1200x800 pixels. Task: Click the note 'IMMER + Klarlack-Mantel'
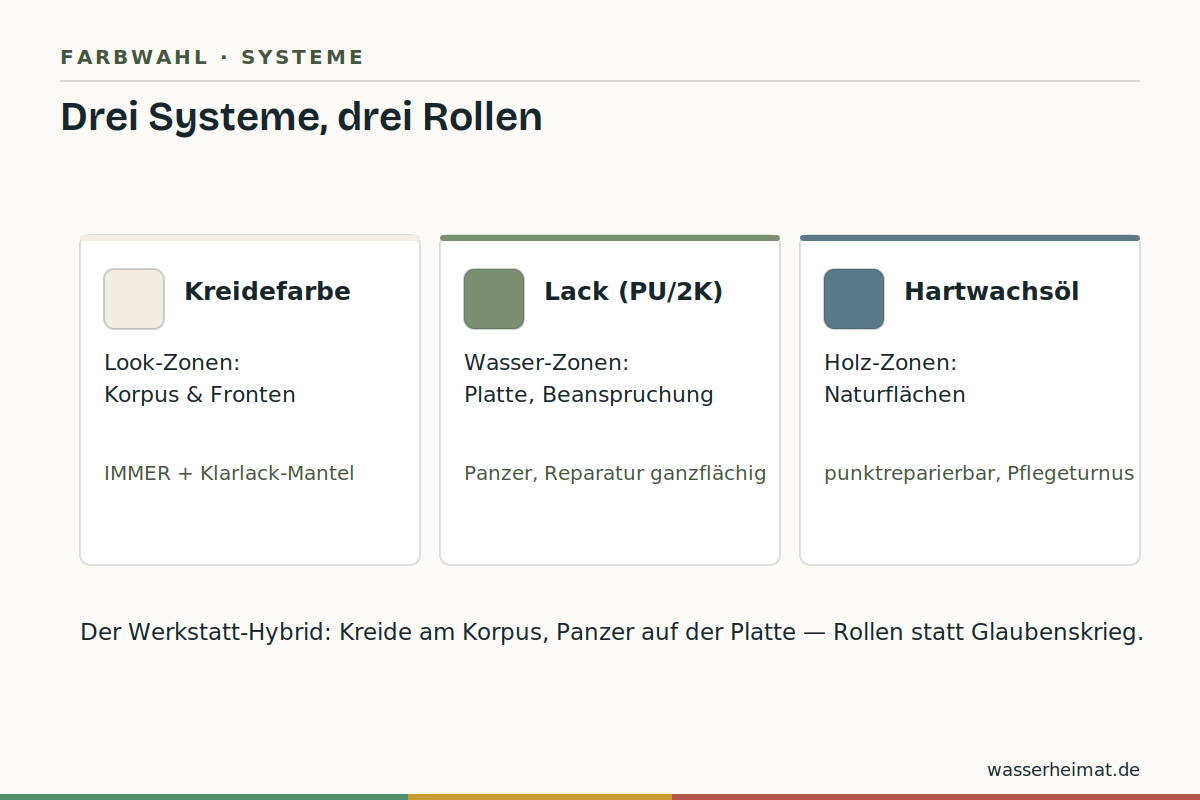pyautogui.click(x=229, y=474)
